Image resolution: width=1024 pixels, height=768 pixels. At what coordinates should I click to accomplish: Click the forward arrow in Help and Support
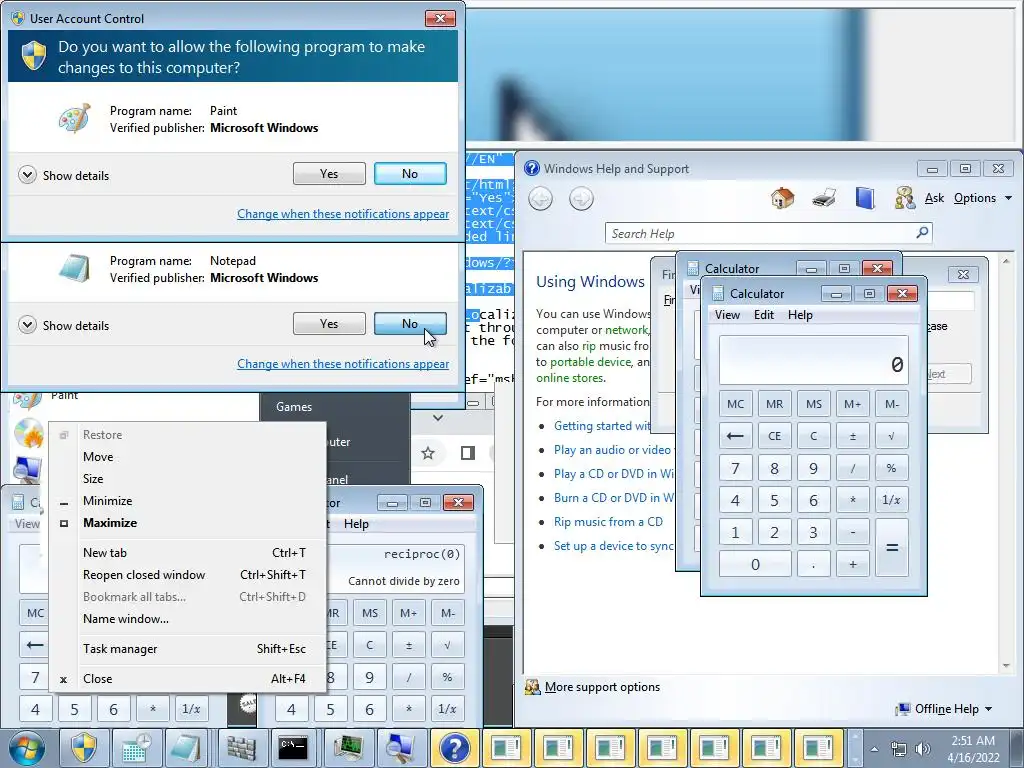(x=581, y=199)
